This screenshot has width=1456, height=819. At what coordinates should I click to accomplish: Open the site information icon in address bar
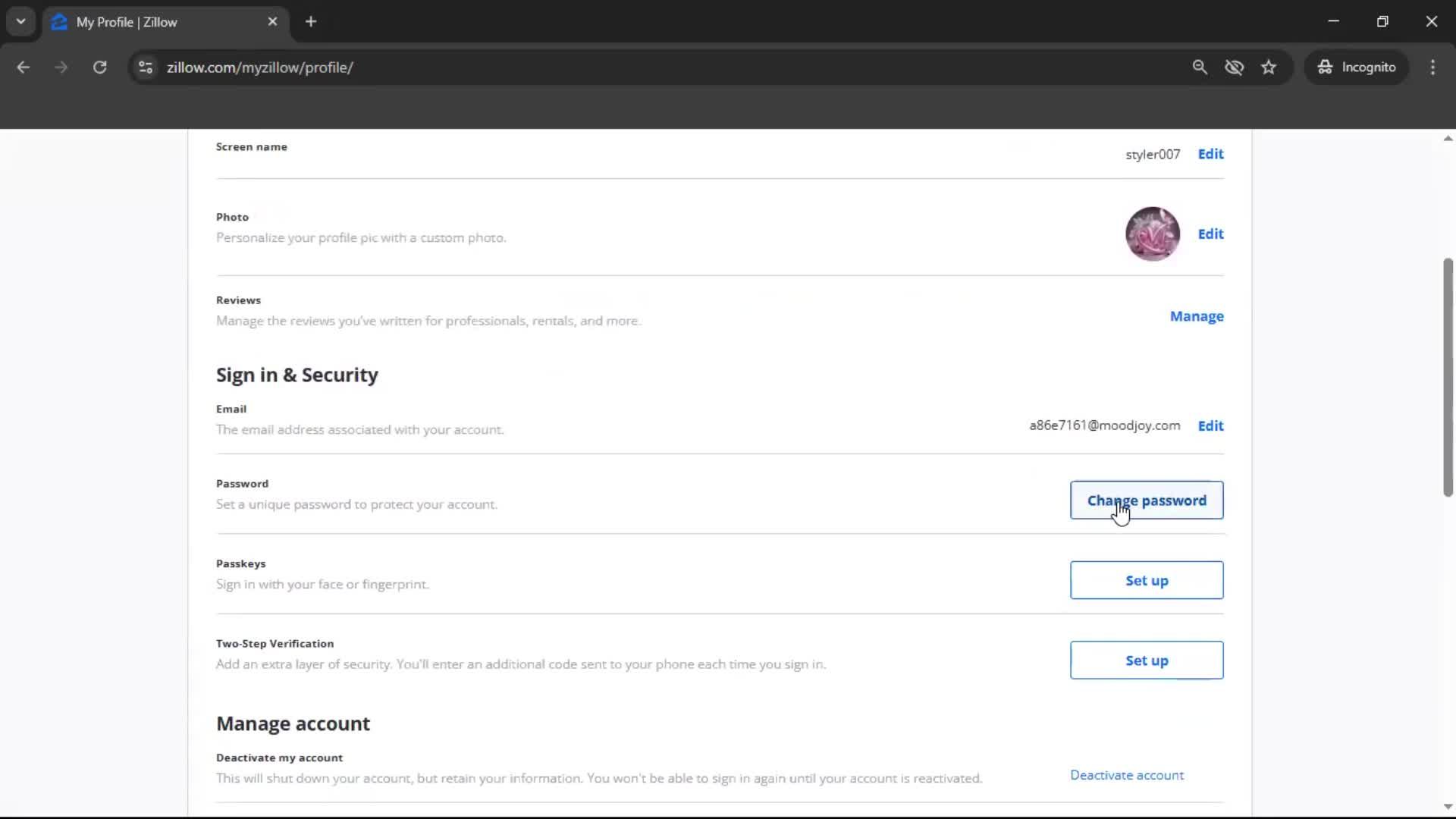tap(145, 67)
